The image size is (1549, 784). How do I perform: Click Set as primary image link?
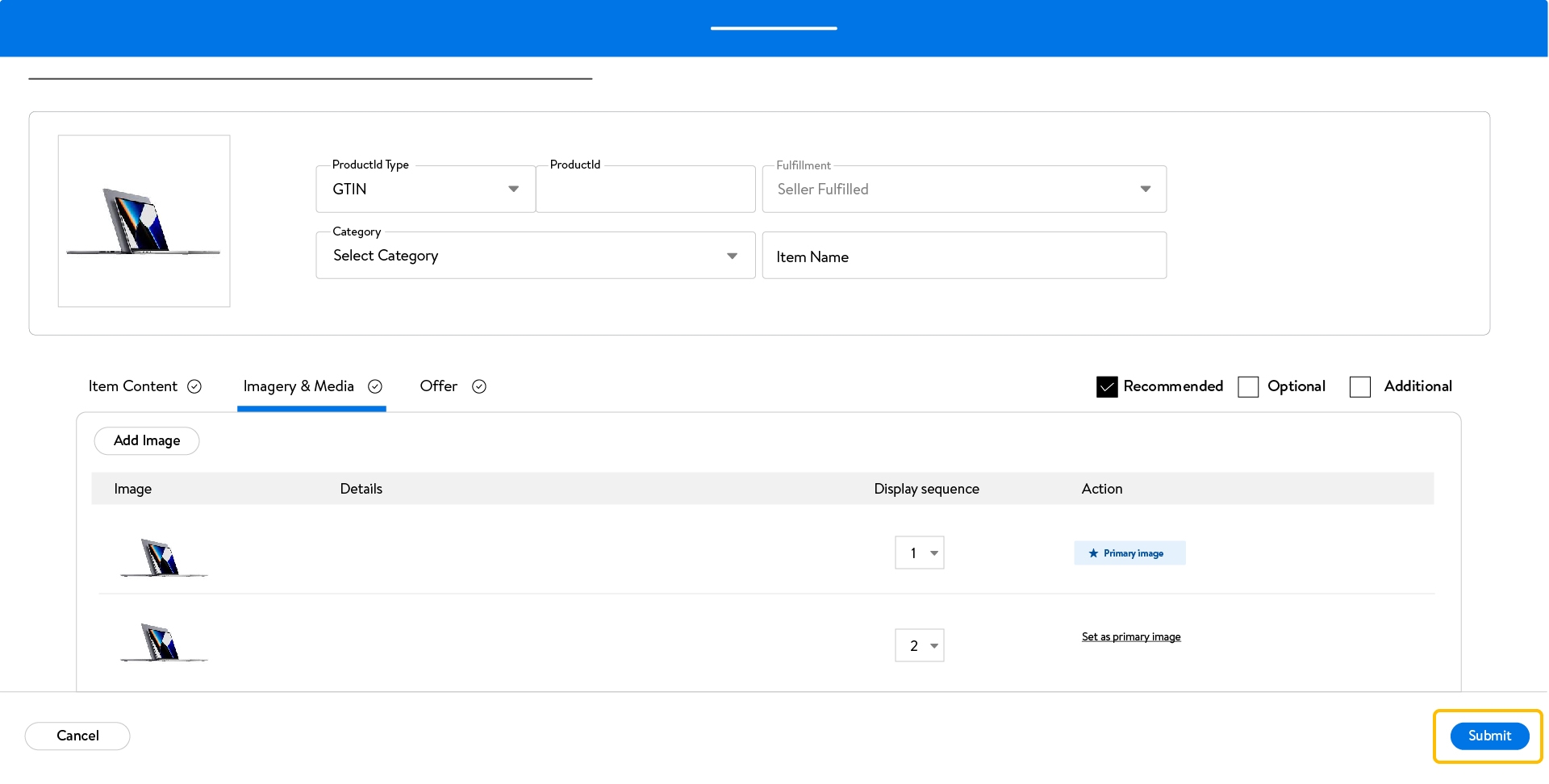[x=1131, y=637]
